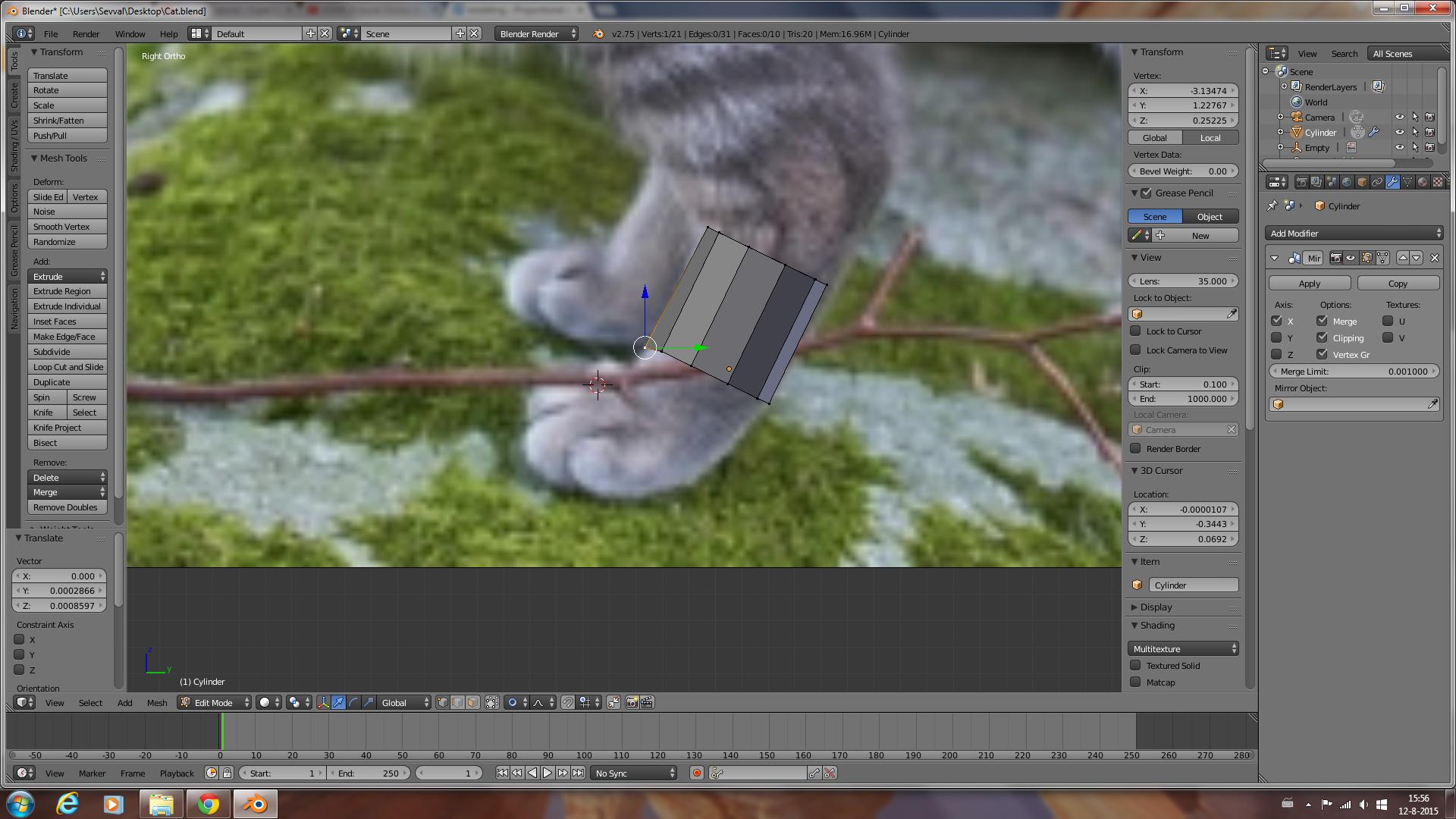Click the OpenGL render image camera icon

[x=632, y=702]
